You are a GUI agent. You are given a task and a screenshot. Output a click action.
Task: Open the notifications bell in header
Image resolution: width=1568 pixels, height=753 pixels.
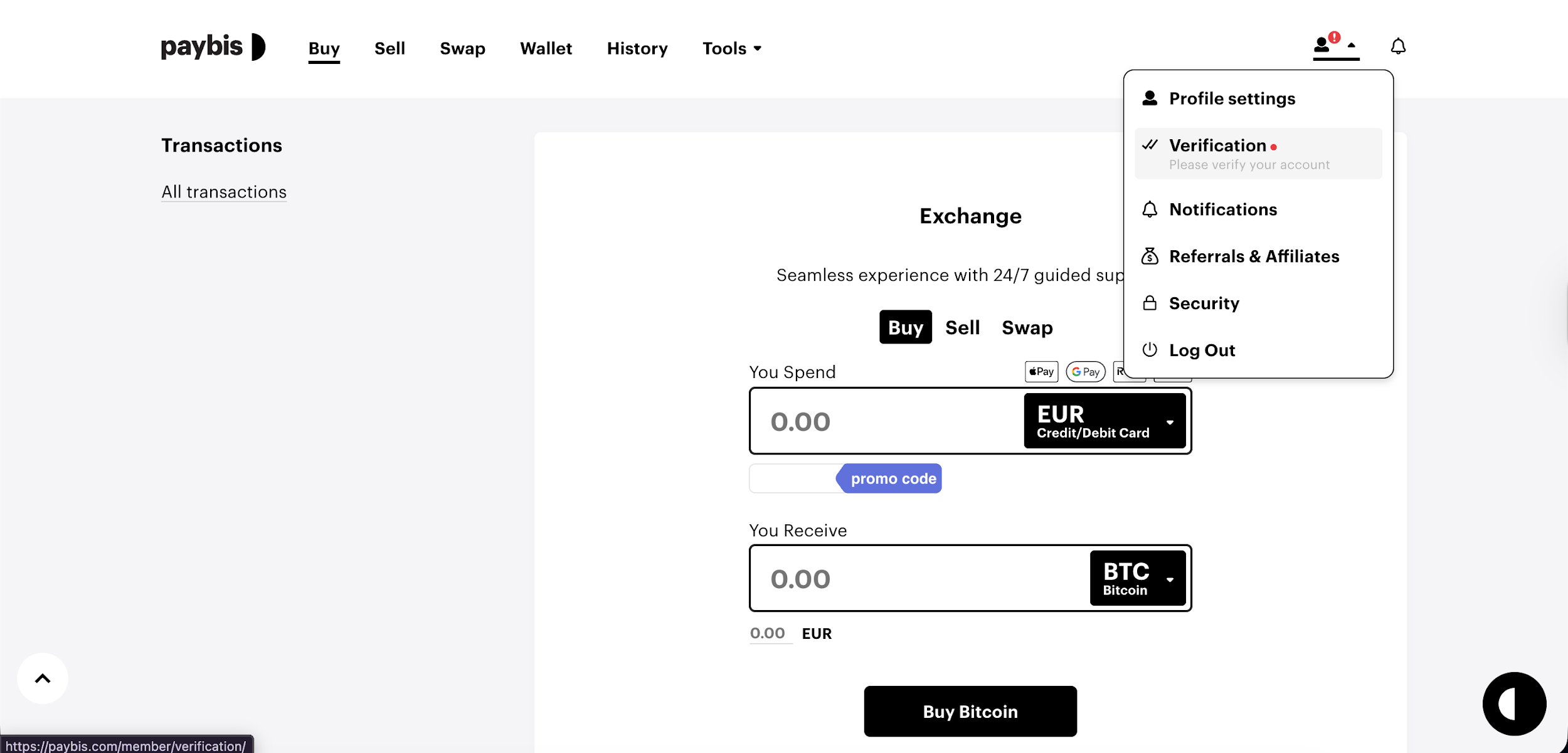[x=1398, y=46]
